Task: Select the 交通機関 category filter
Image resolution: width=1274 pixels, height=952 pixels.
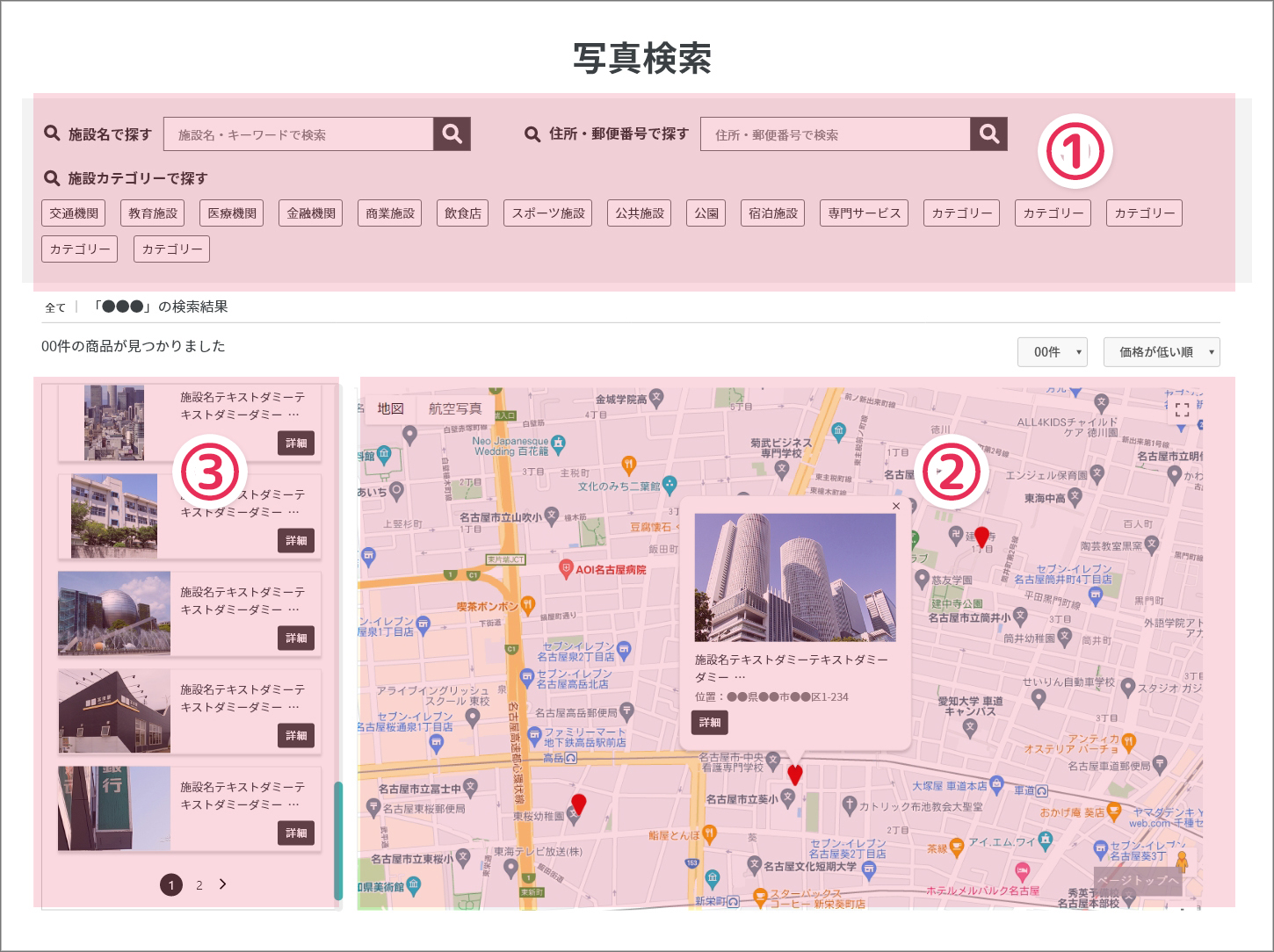Action: [x=74, y=213]
